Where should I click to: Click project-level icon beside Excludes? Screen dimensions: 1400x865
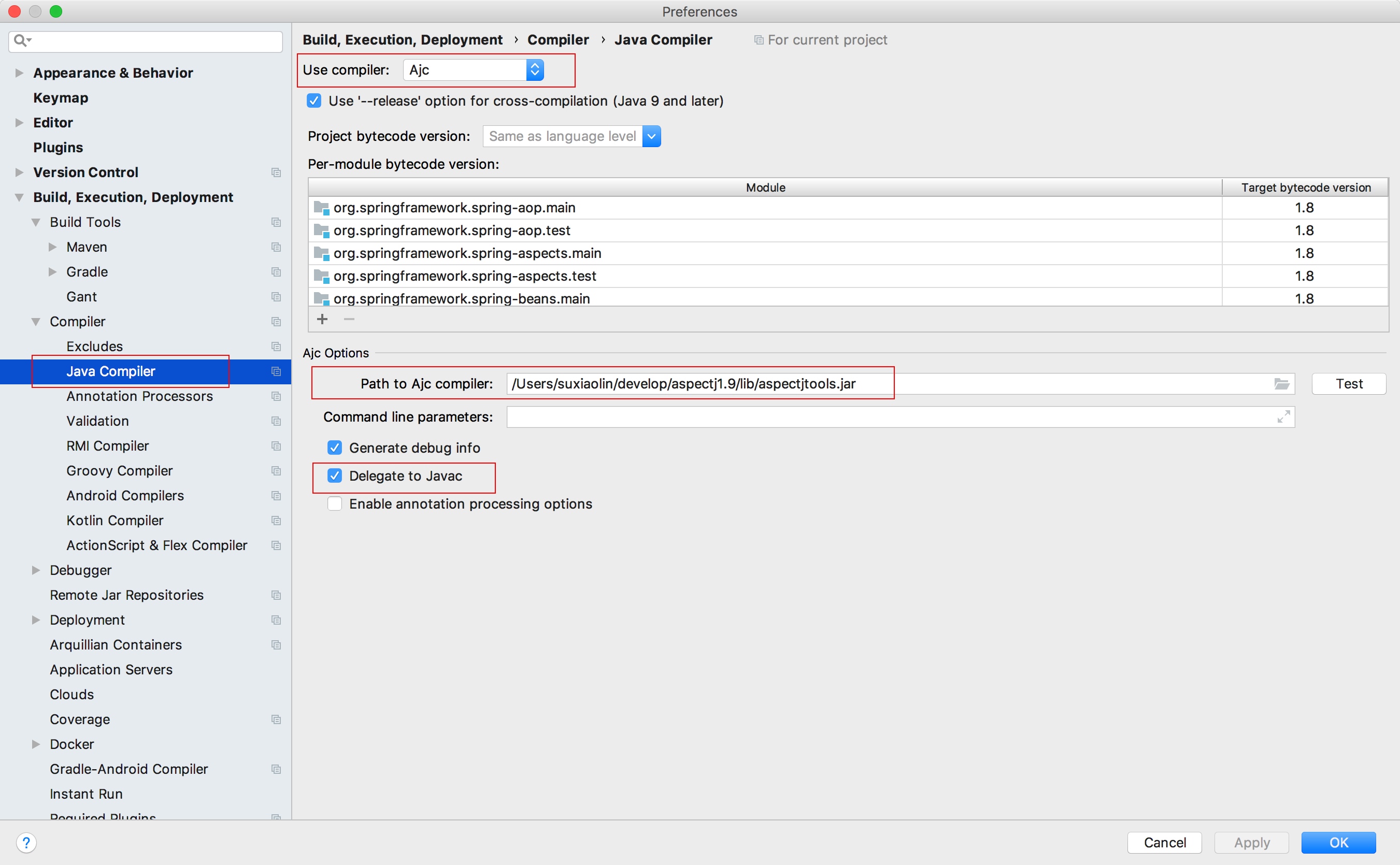tap(276, 346)
